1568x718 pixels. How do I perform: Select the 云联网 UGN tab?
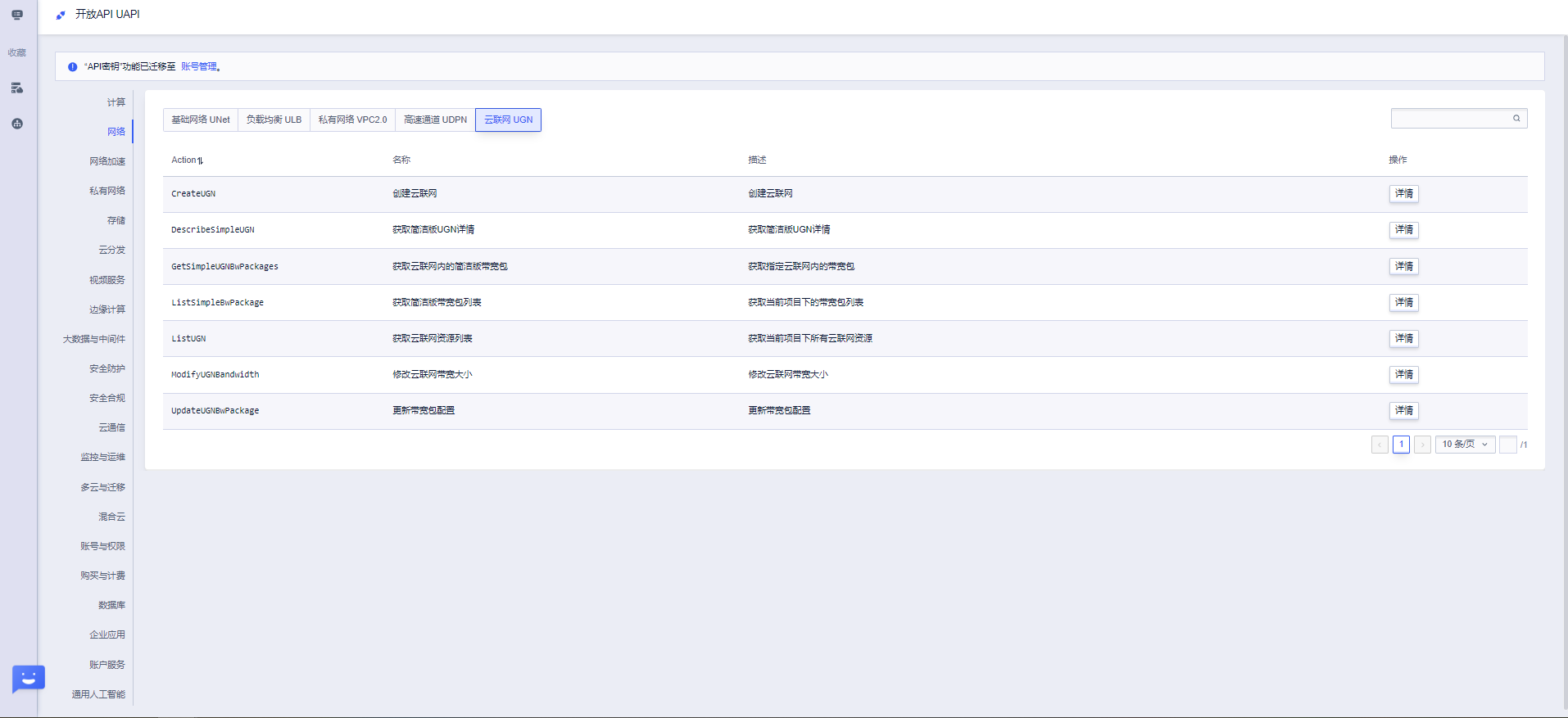coord(508,120)
